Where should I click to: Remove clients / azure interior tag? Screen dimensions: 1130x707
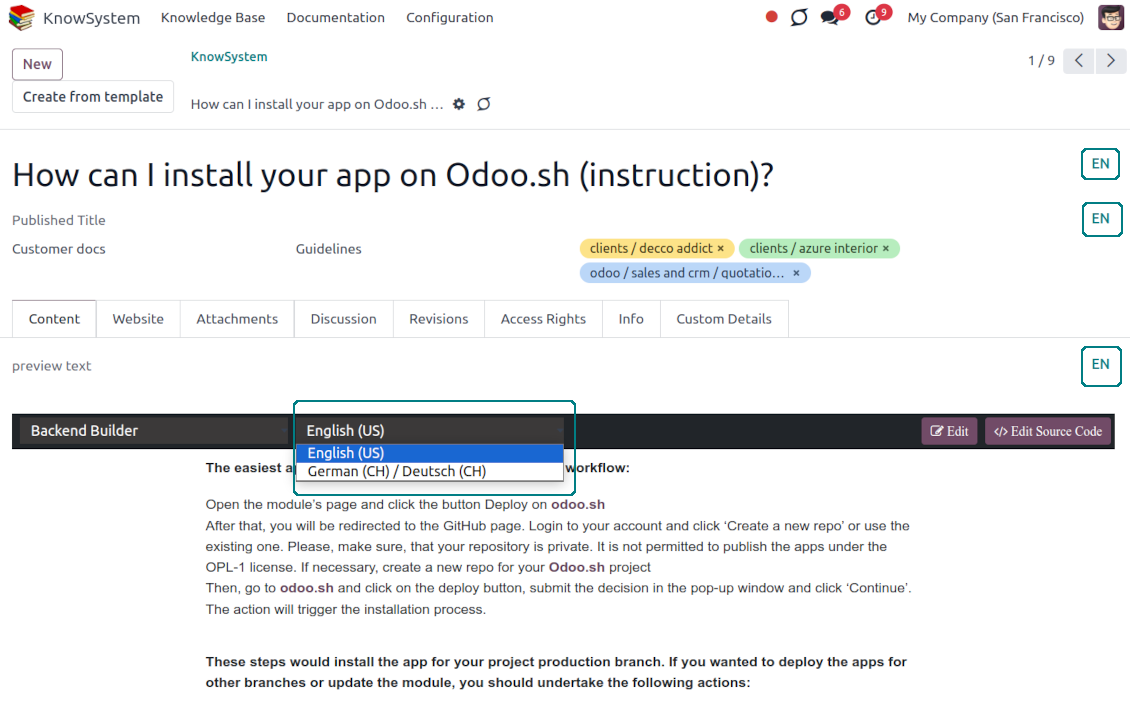pyautogui.click(x=886, y=249)
